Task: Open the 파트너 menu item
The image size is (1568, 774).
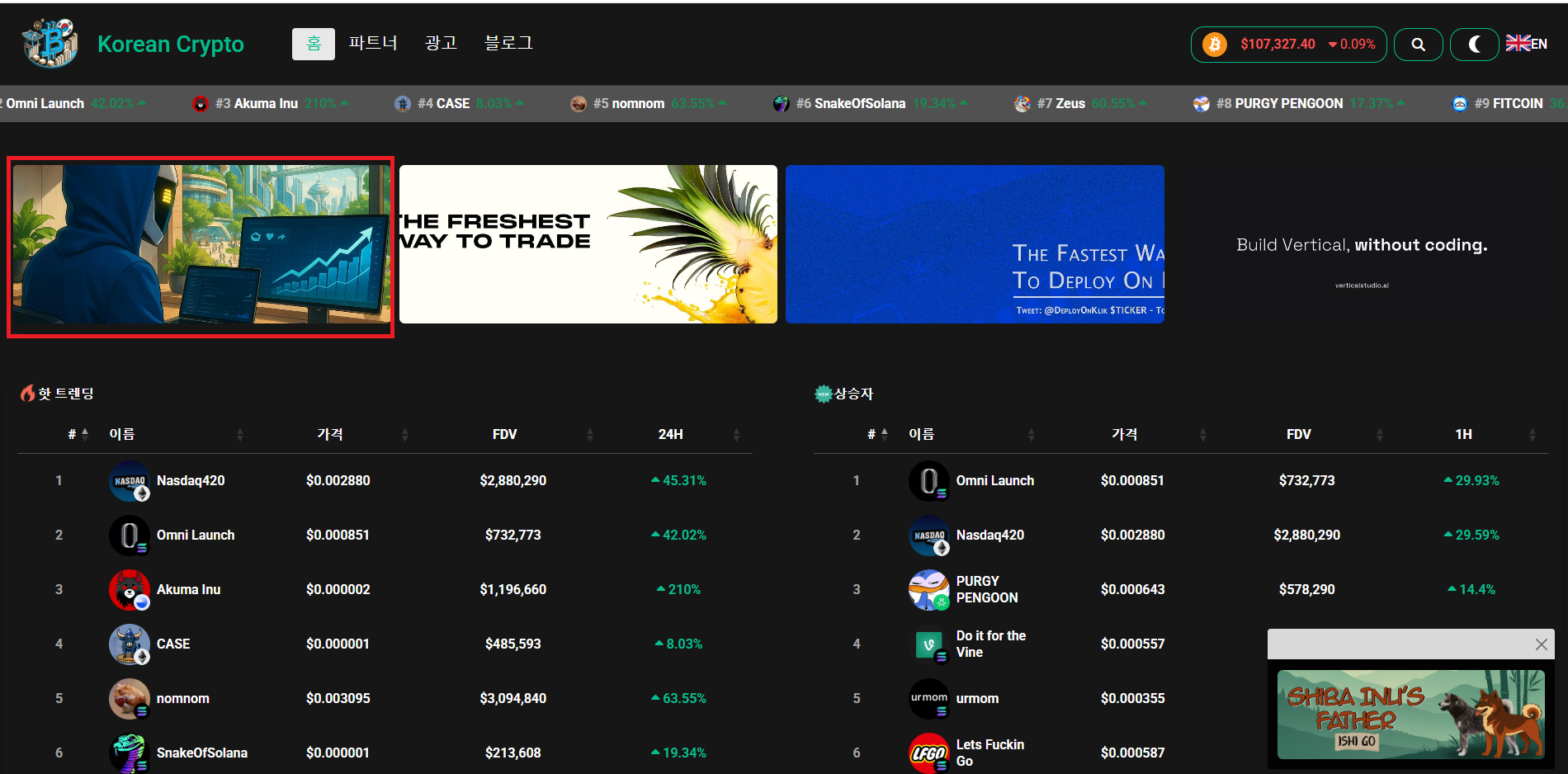Action: [373, 43]
